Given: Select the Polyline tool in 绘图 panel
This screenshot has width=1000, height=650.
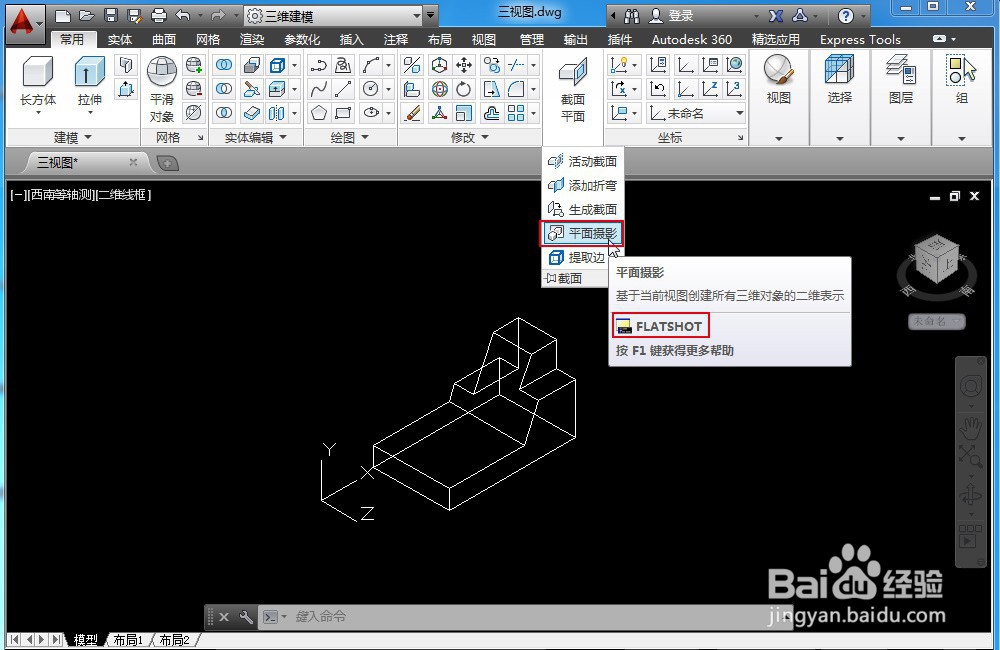Looking at the screenshot, I should click(x=318, y=65).
